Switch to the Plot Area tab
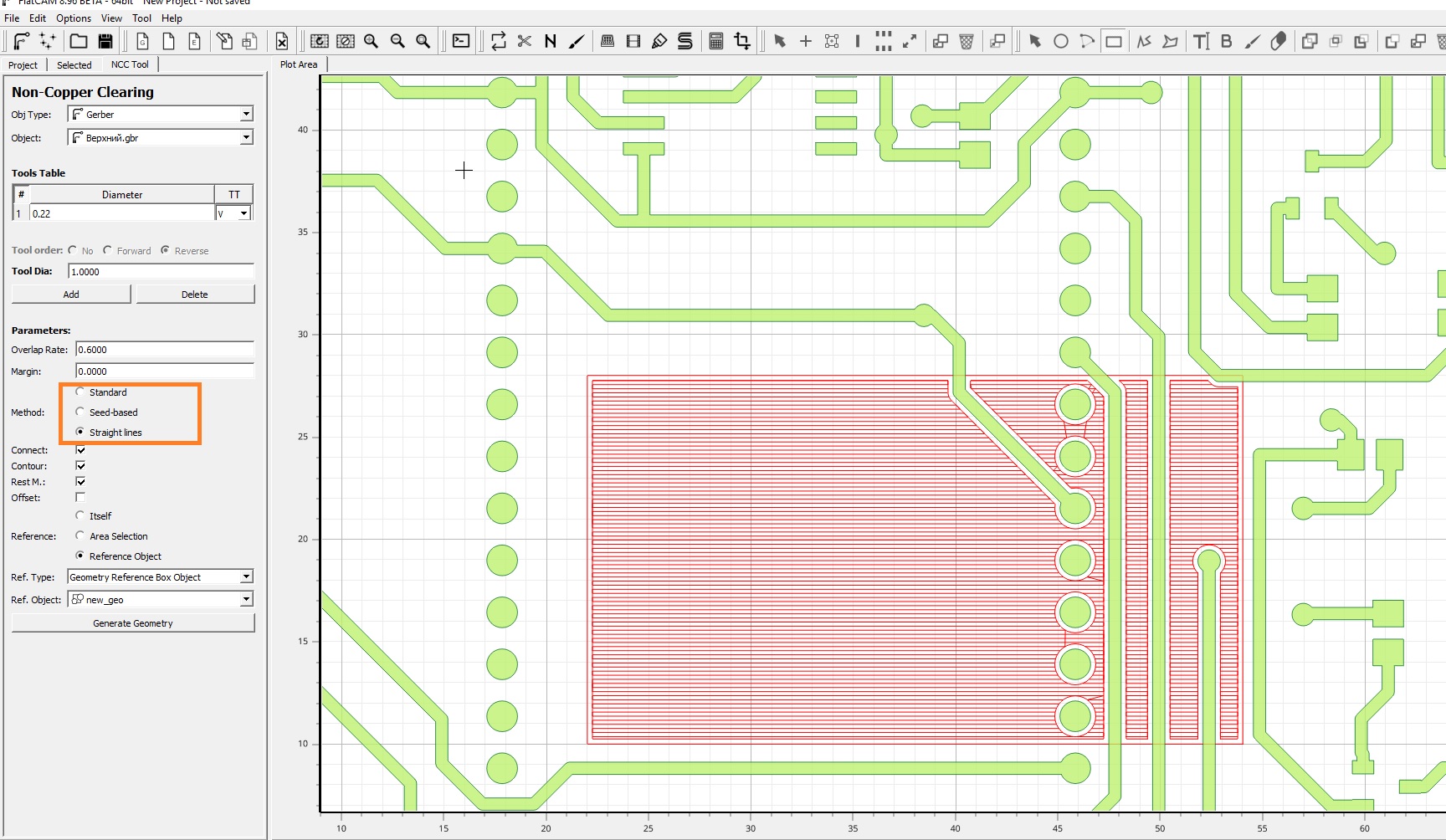Viewport: 1446px width, 840px height. point(299,64)
